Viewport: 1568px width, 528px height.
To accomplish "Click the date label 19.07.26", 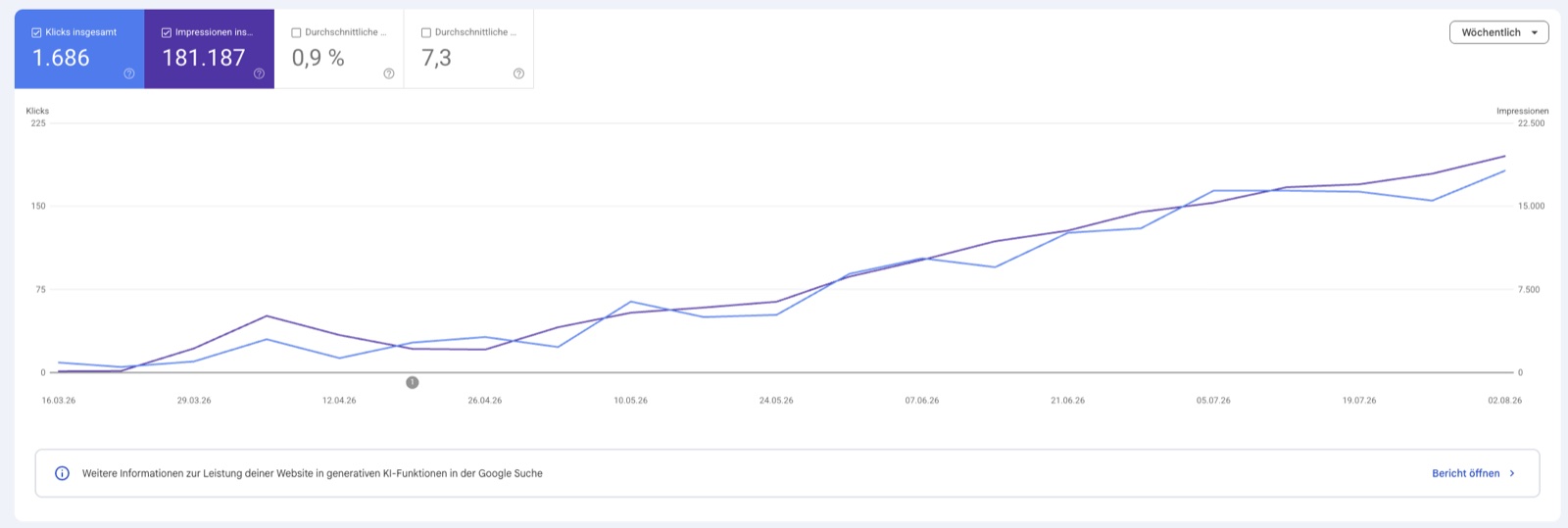I will [1359, 401].
